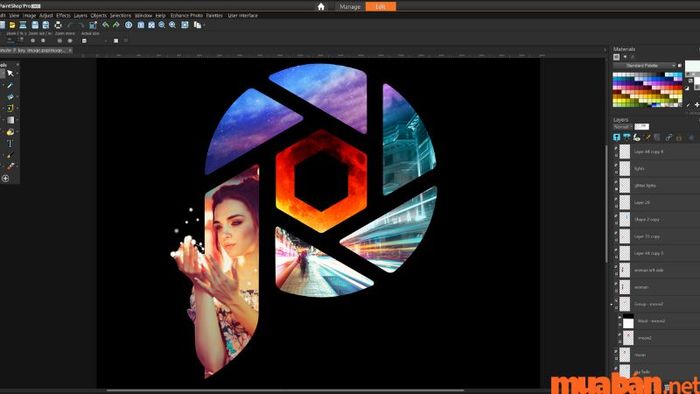Go to the Home workspace icon
The height and width of the screenshot is (394, 700).
click(x=321, y=6)
